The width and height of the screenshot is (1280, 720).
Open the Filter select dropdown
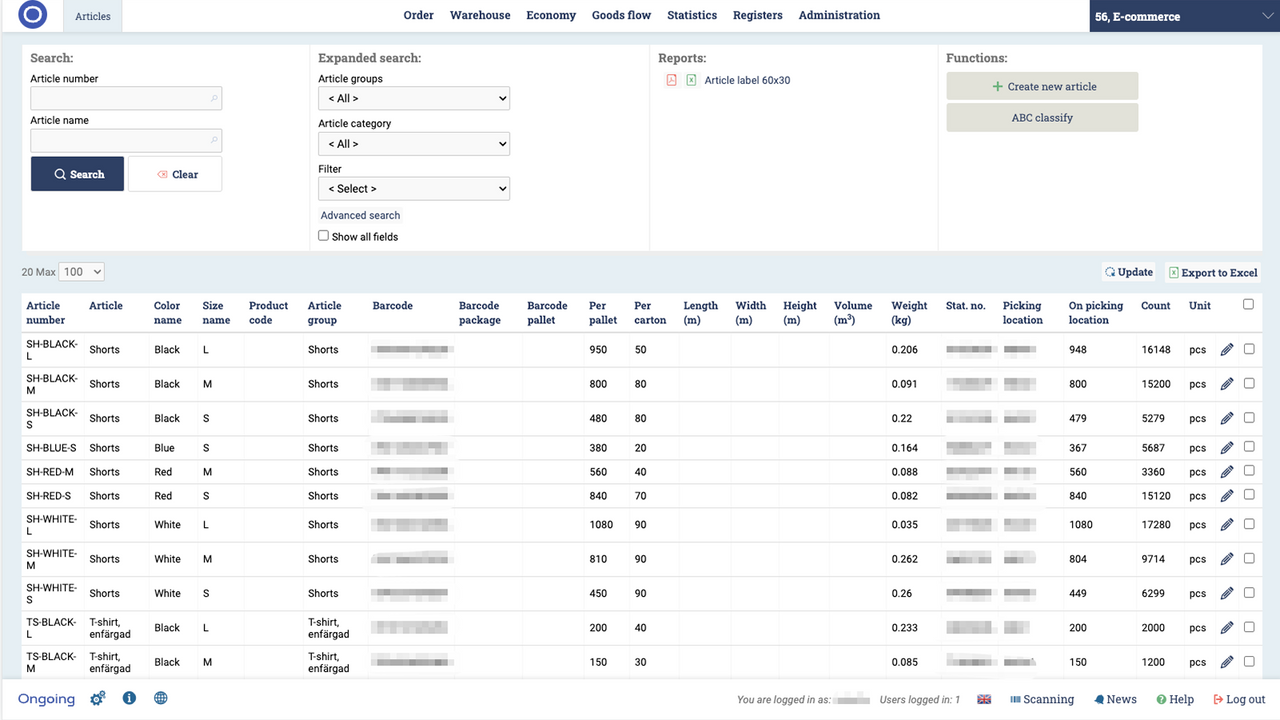[414, 188]
